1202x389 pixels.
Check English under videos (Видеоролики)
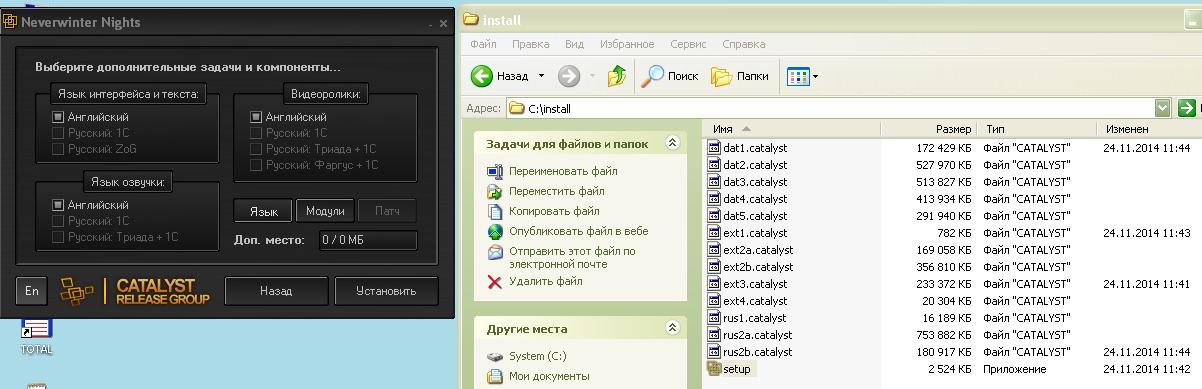tap(256, 117)
